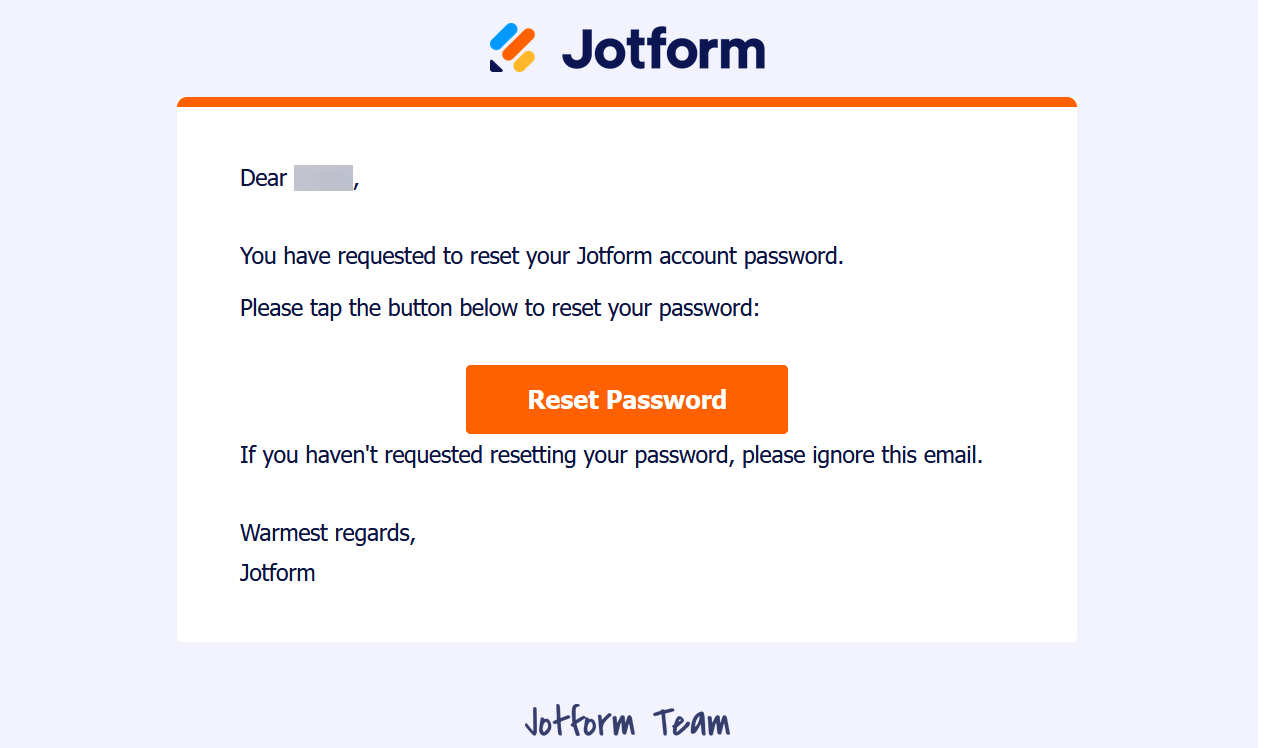Click the handwritten Jotform Team signature

627,722
